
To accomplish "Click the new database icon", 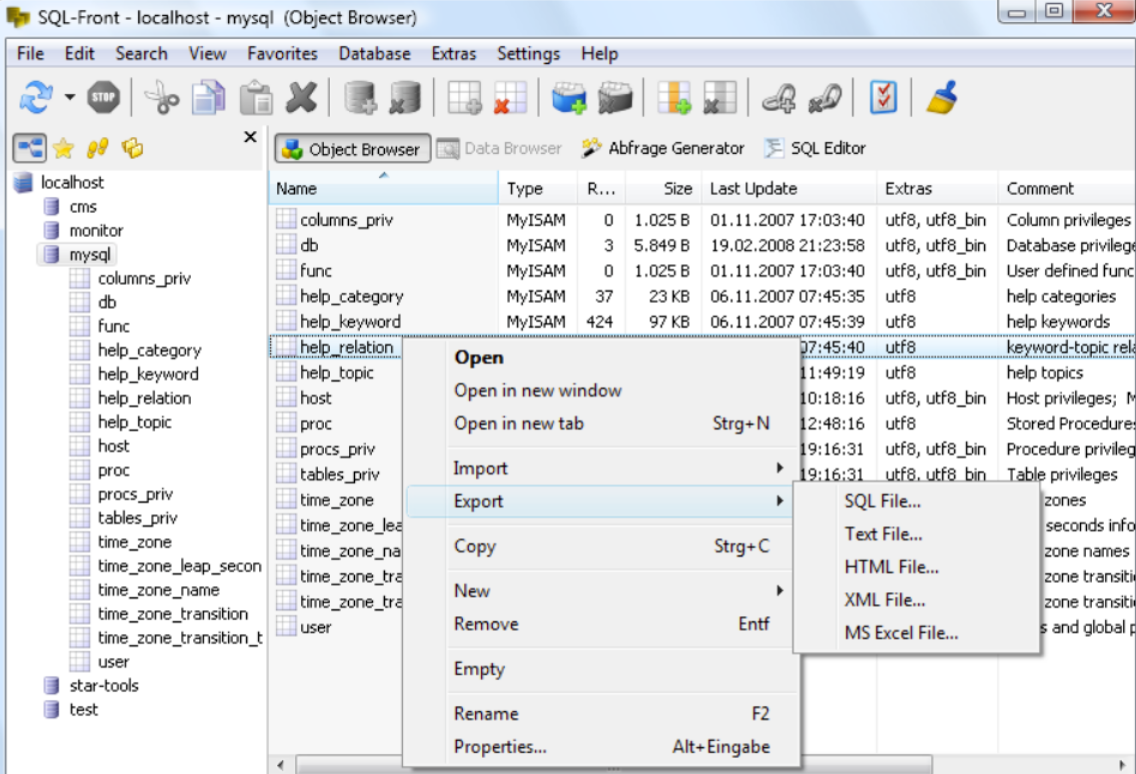I will coord(360,98).
